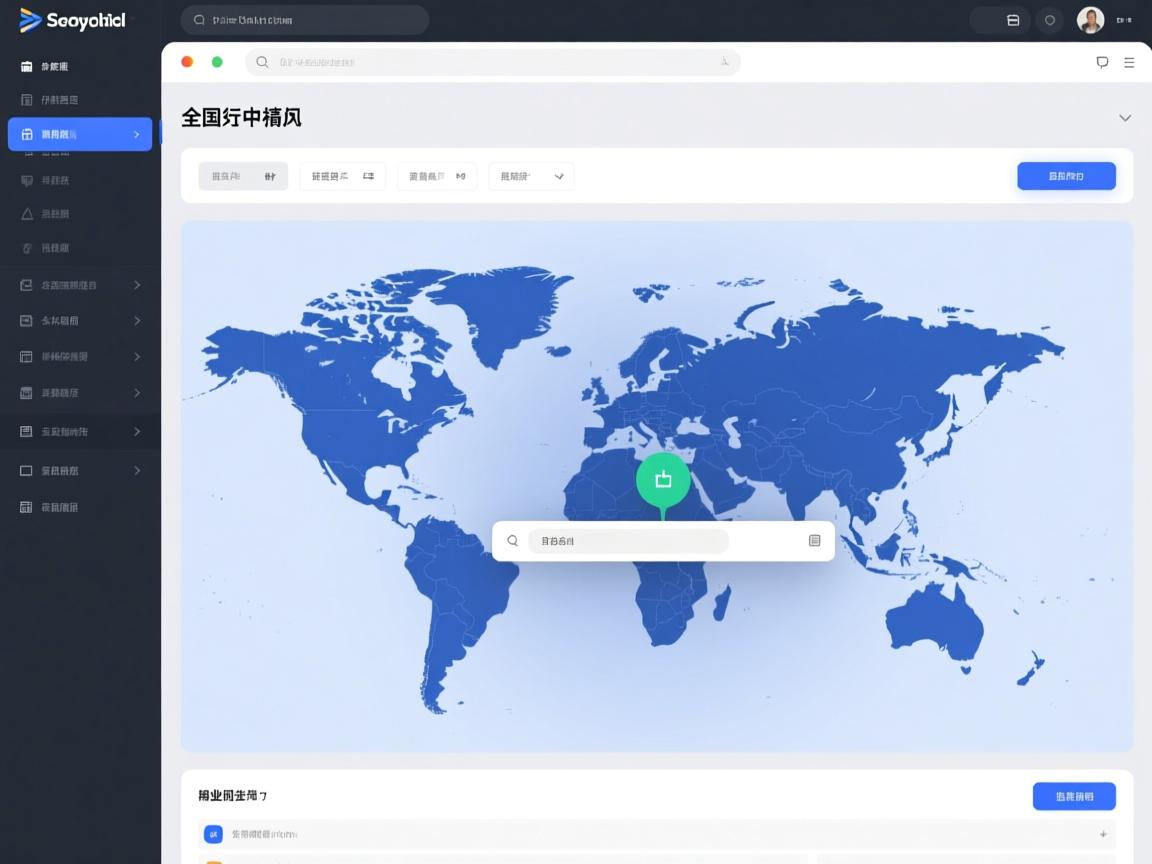This screenshot has width=1152, height=864.
Task: Open the tag icon entry in the sidebar
Action: point(26,247)
